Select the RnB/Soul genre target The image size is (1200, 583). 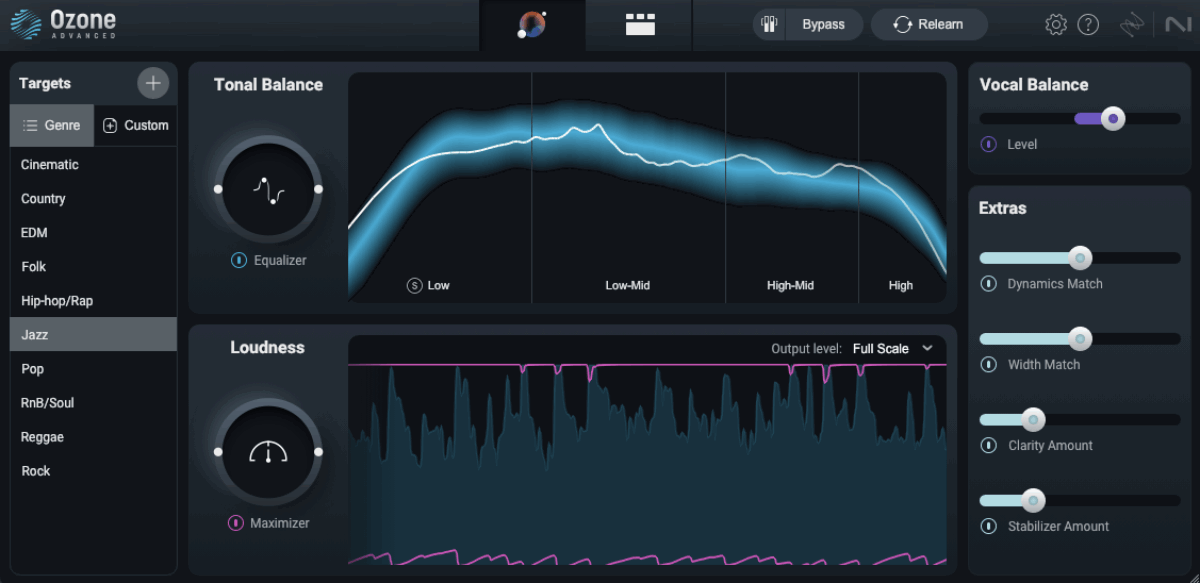[x=94, y=403]
